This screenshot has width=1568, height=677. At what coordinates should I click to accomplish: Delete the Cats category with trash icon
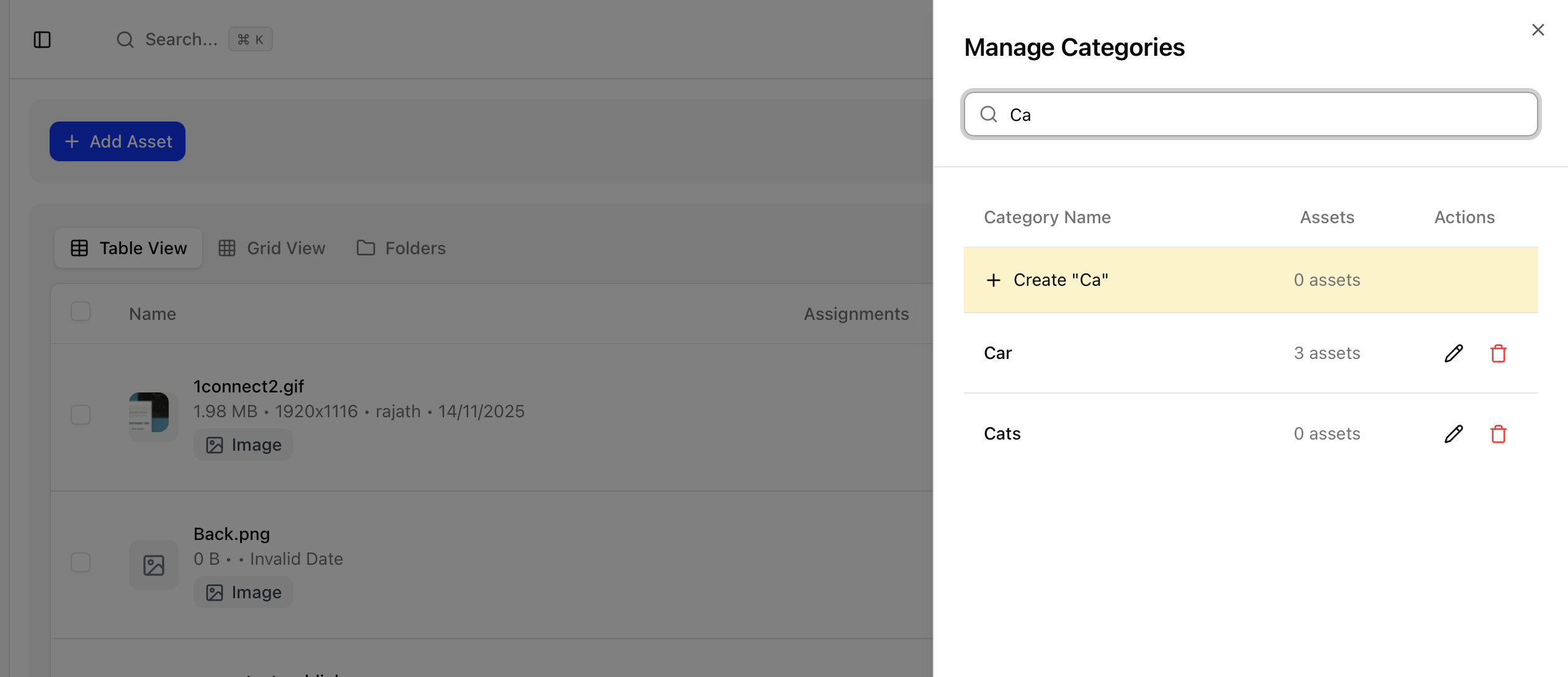(1498, 434)
